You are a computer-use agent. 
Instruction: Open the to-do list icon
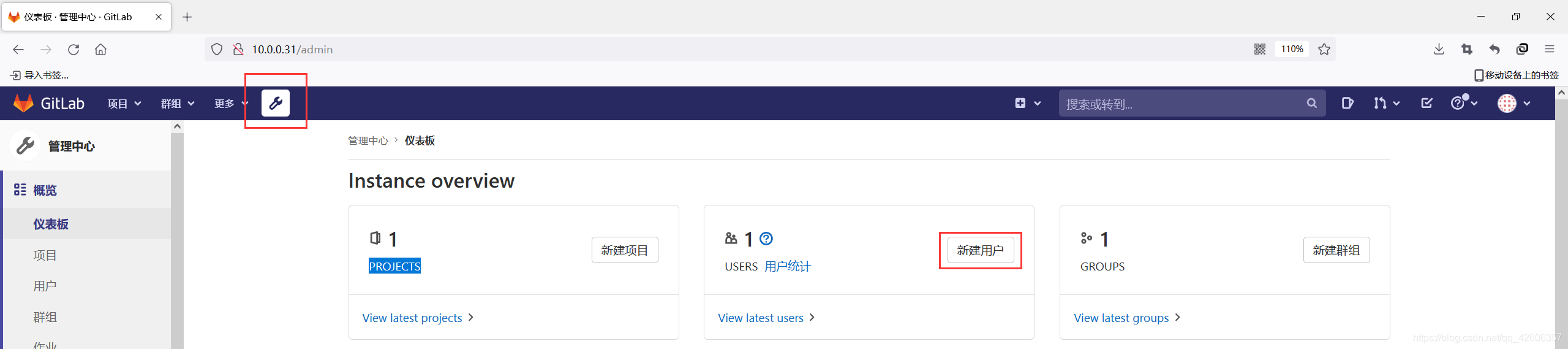1427,103
